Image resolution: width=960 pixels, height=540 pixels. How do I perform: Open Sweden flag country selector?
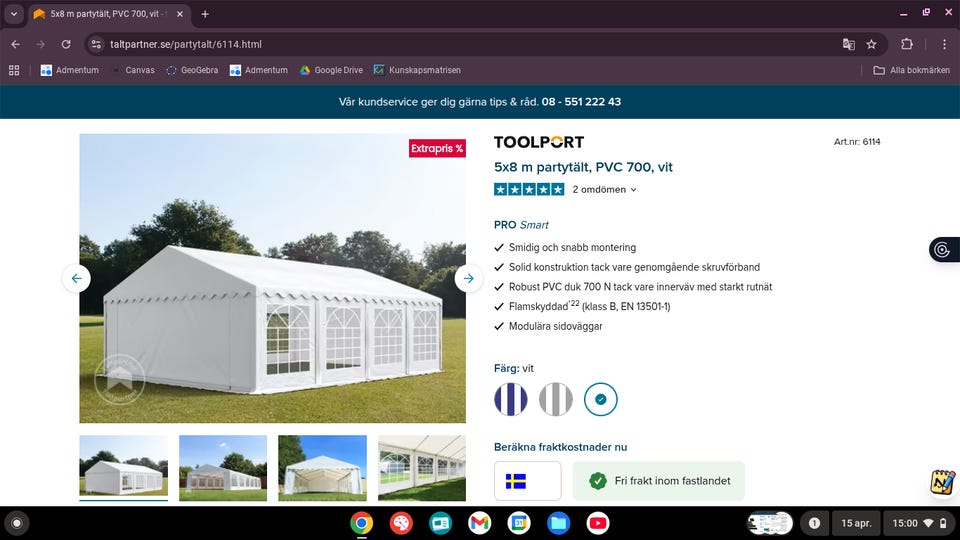(x=528, y=481)
